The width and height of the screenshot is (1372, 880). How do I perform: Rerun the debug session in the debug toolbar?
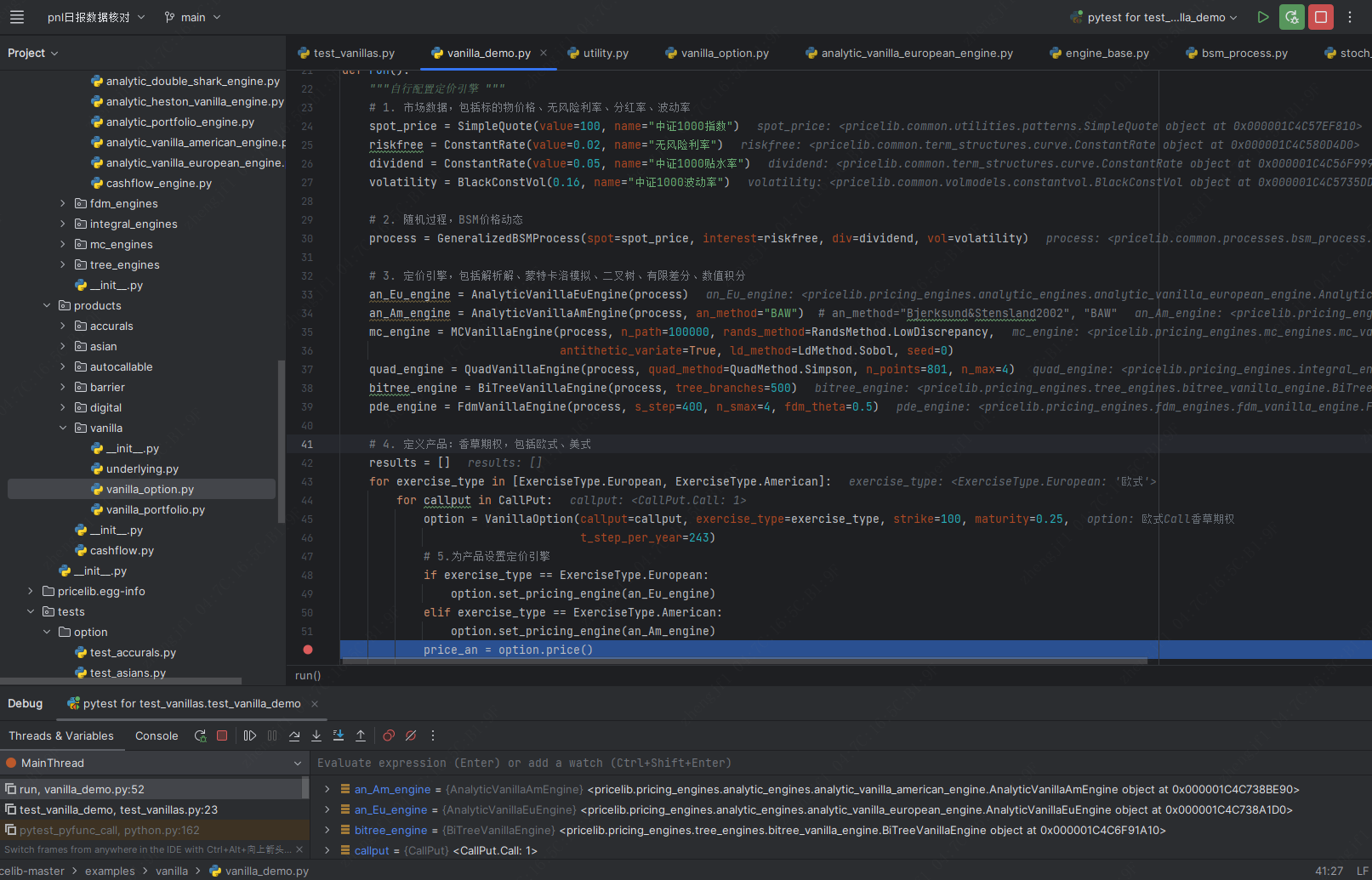200,735
